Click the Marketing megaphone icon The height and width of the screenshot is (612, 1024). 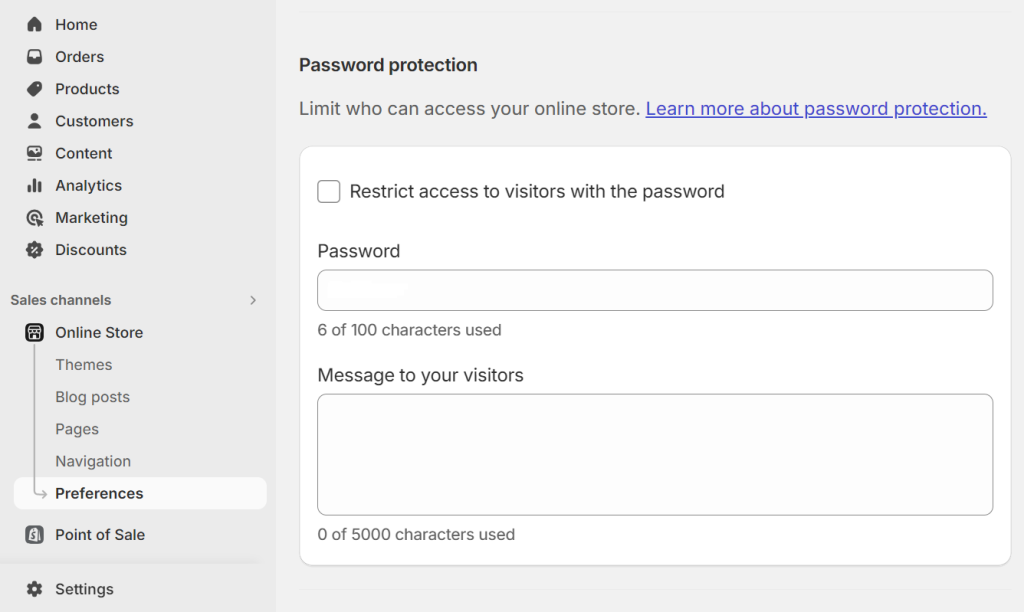[x=33, y=217]
